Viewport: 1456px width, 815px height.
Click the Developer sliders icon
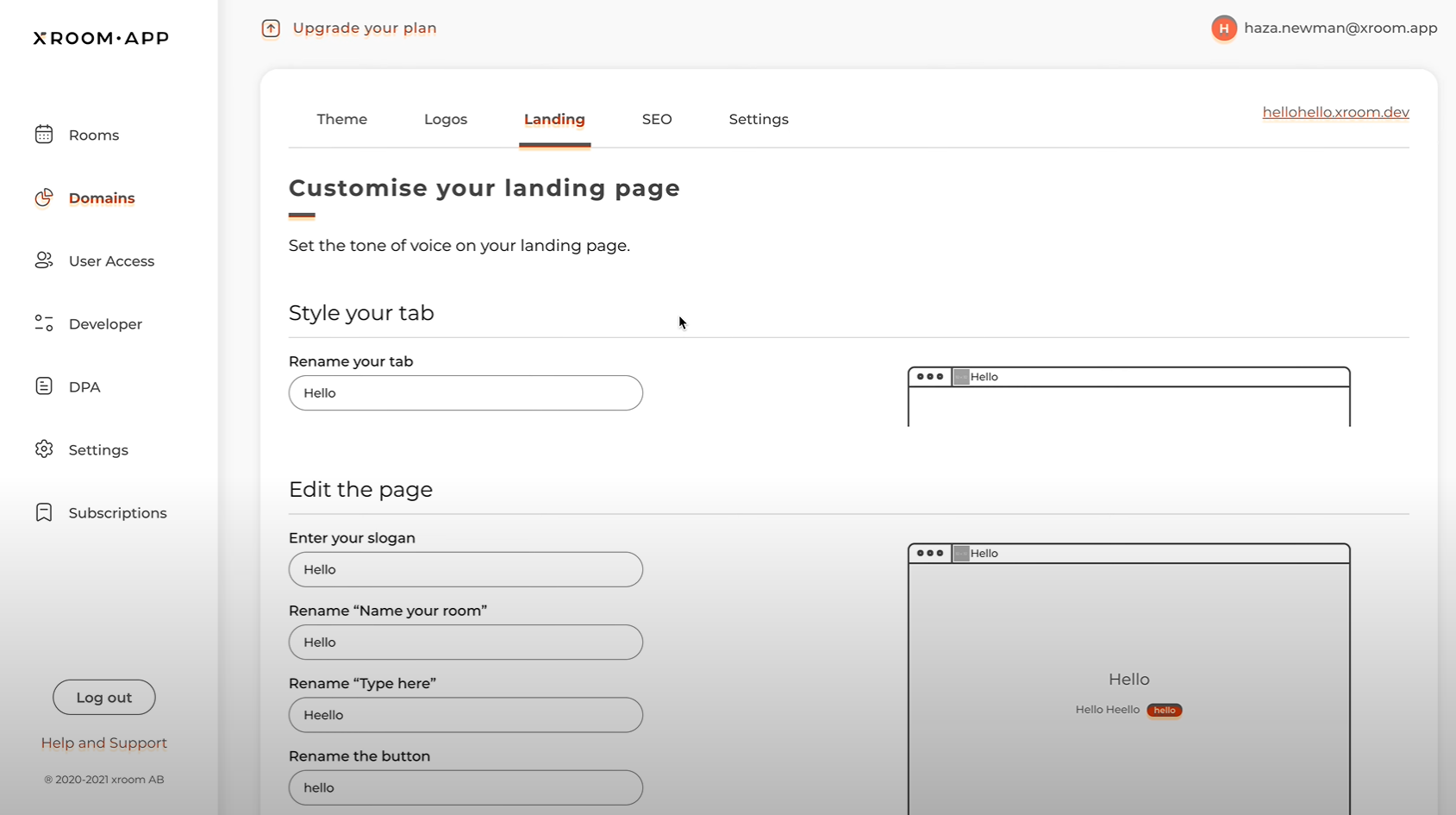(x=44, y=323)
